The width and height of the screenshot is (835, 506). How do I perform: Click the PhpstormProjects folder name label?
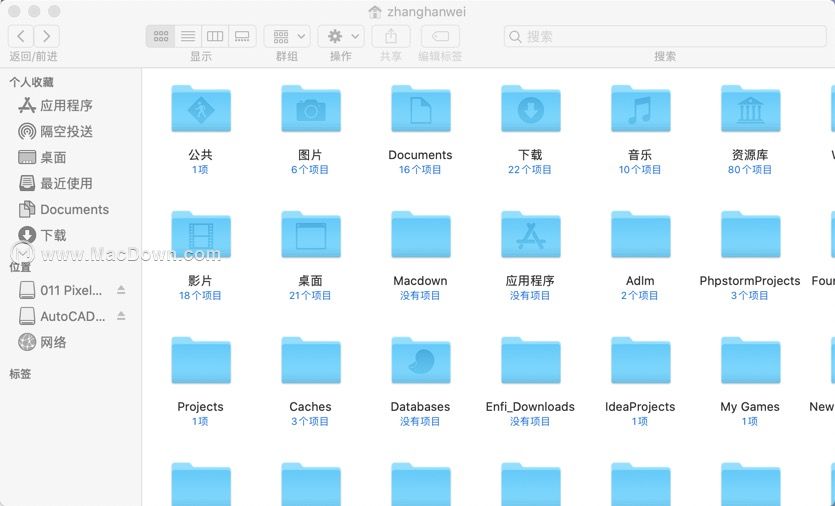tap(750, 281)
